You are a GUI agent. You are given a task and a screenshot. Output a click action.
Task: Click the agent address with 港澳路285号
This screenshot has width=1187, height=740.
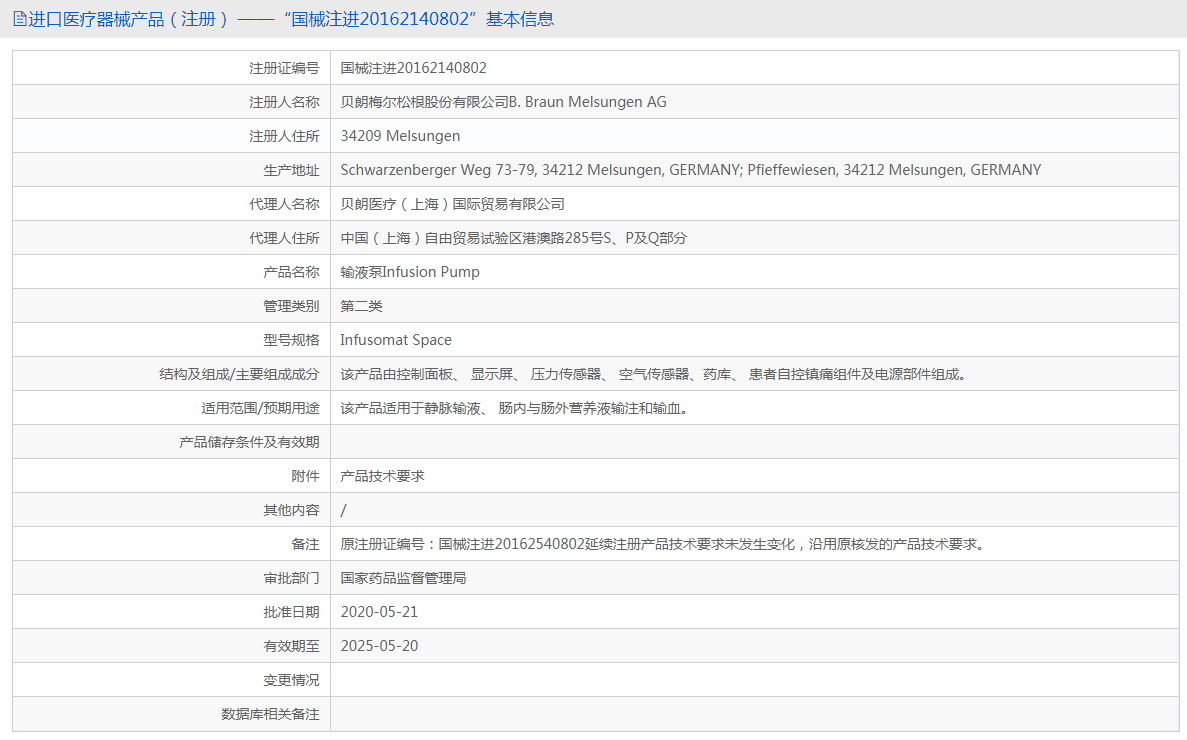[x=513, y=238]
